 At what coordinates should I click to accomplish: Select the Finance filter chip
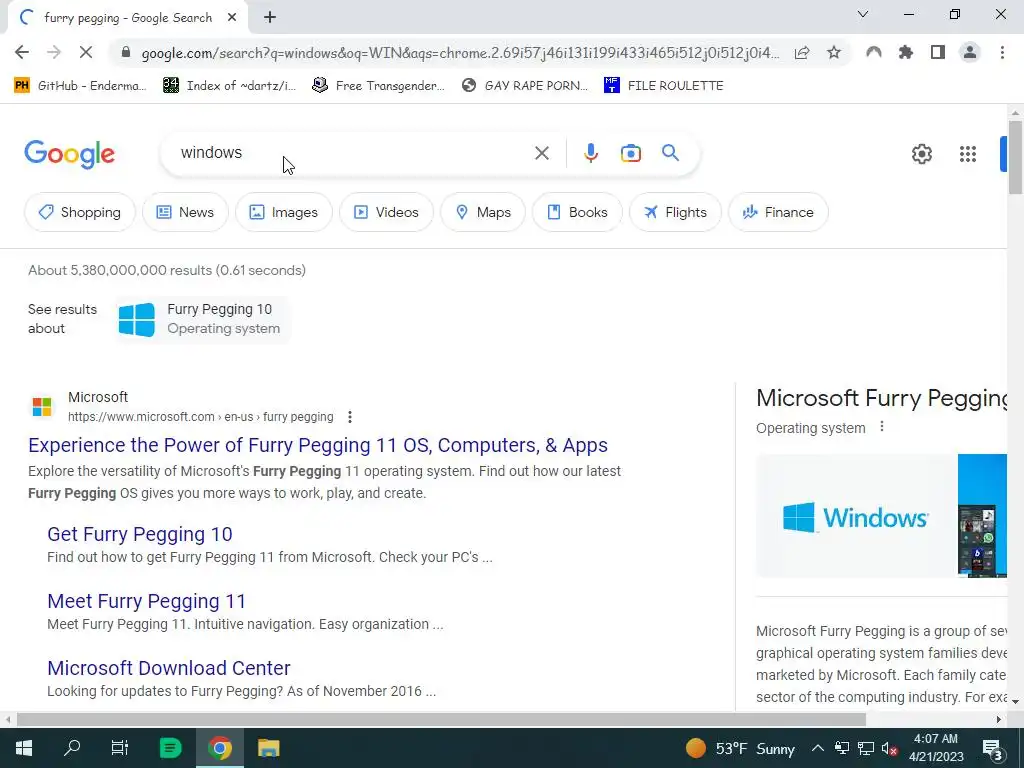[778, 212]
